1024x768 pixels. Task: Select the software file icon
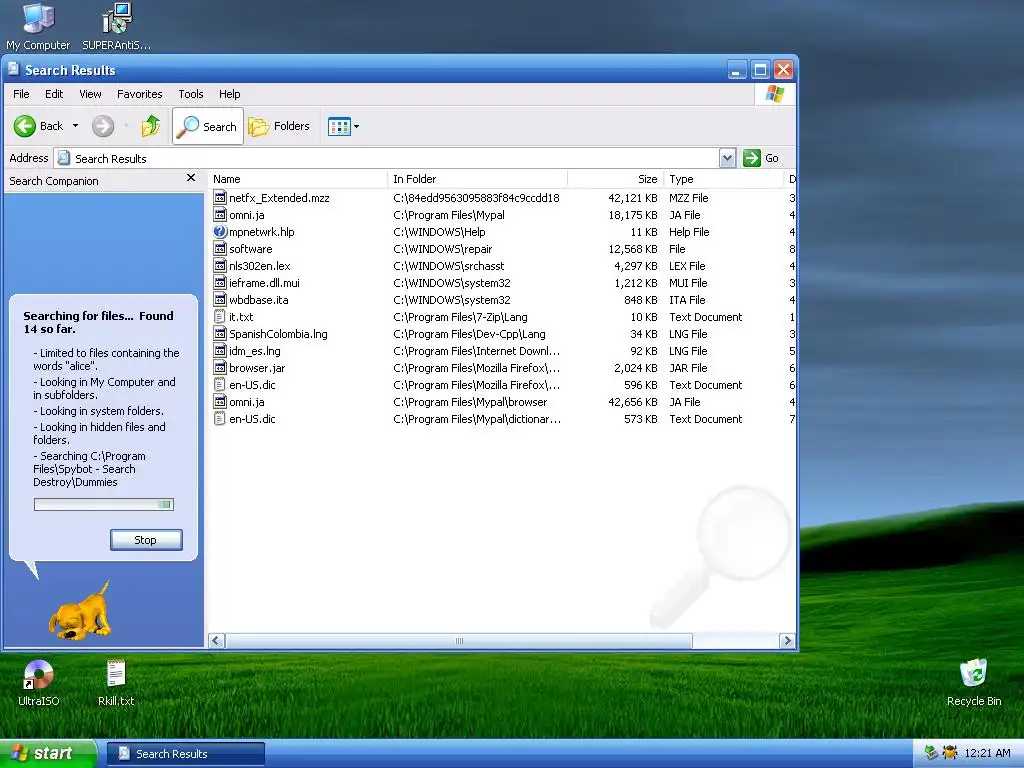(220, 249)
